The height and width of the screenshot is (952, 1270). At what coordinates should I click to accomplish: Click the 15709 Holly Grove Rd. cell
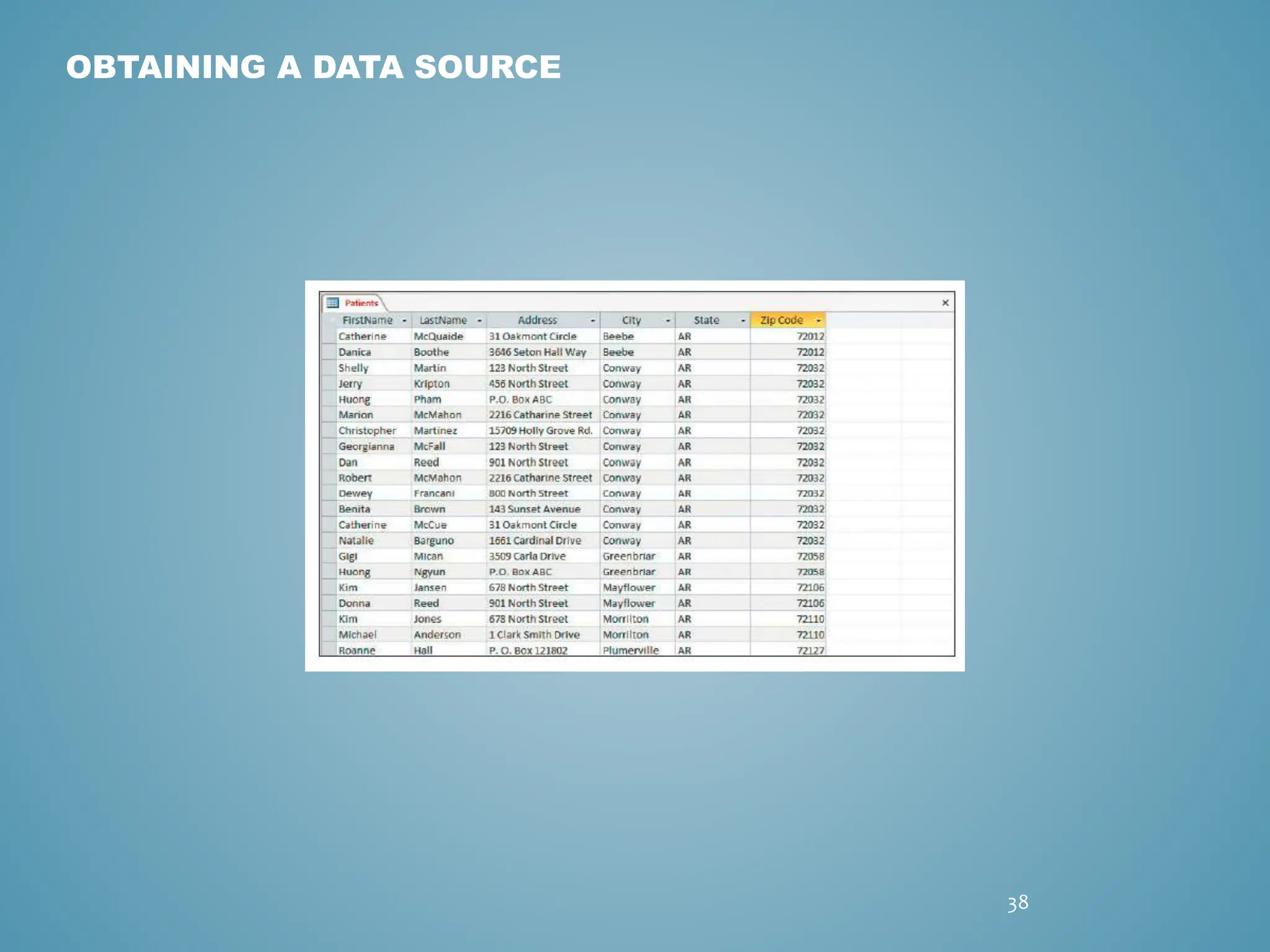541,431
